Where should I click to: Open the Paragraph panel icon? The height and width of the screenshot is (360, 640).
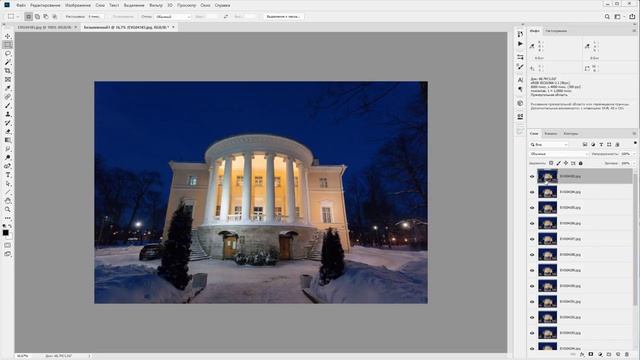pyautogui.click(x=520, y=89)
